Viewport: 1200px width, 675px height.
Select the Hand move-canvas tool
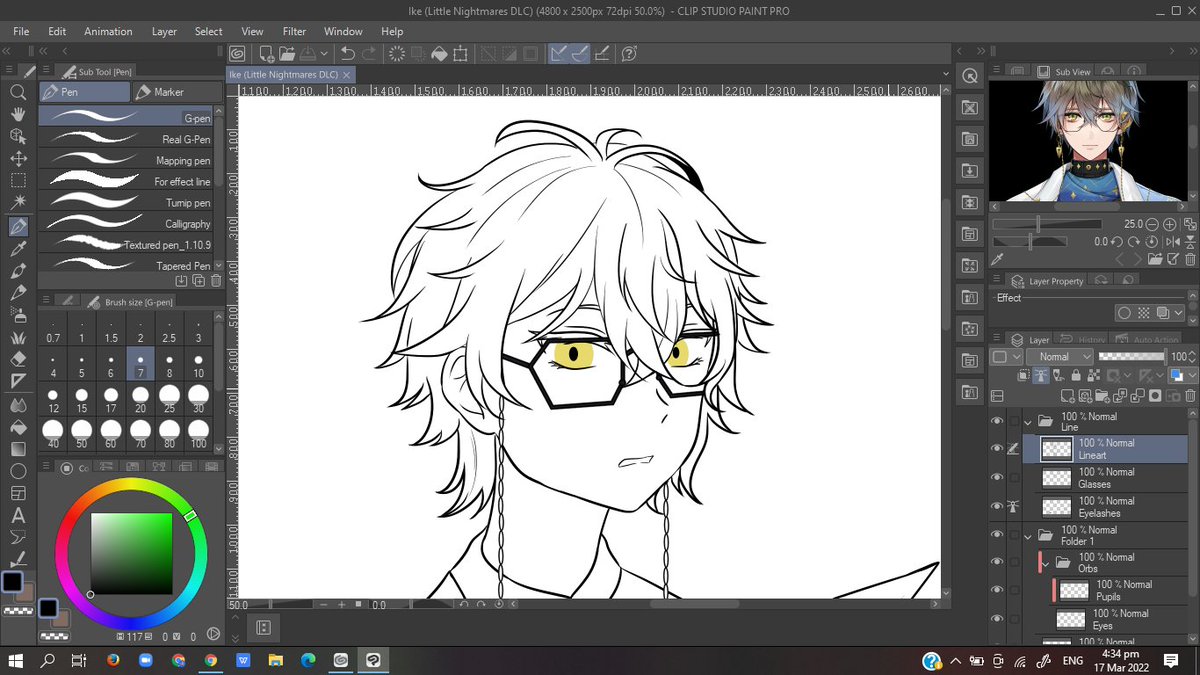tap(18, 114)
